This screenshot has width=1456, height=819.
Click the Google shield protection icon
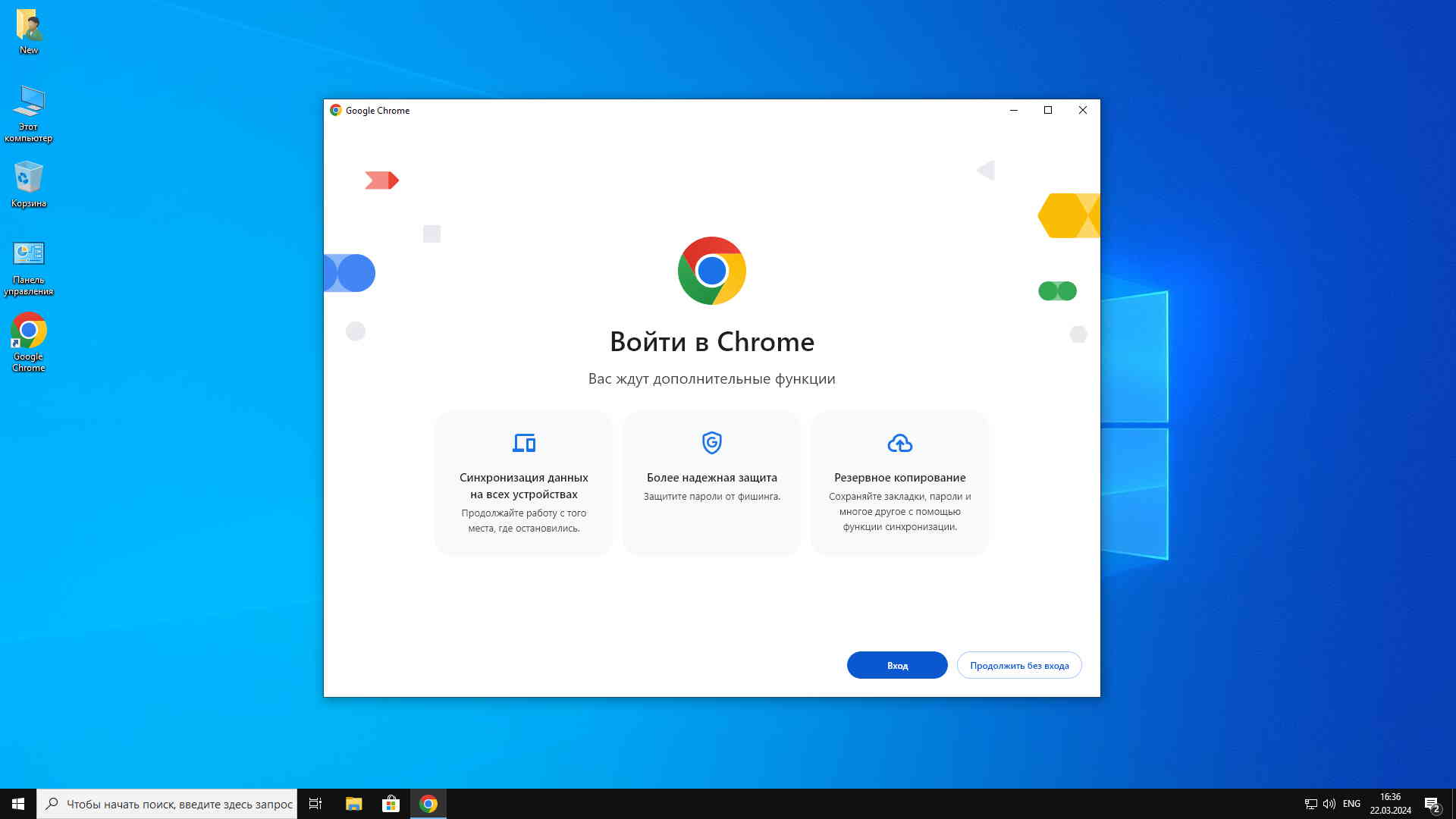coord(711,442)
